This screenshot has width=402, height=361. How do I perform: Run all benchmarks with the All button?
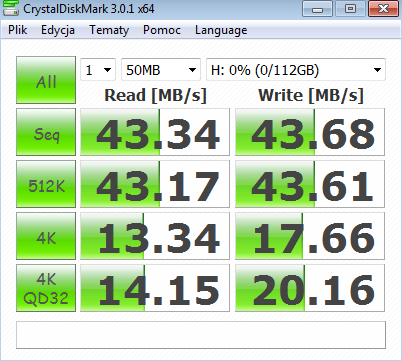(46, 80)
